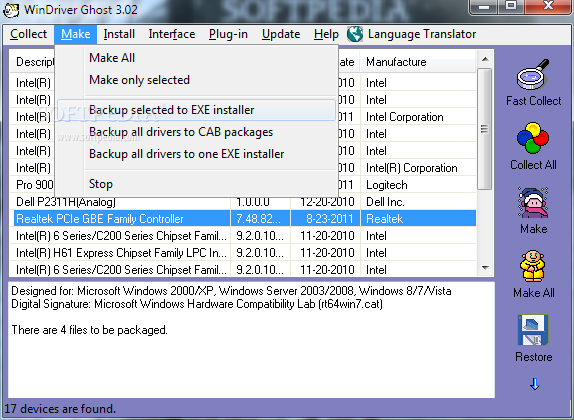Maximize the WinDriver Ghost window

tap(511, 5)
